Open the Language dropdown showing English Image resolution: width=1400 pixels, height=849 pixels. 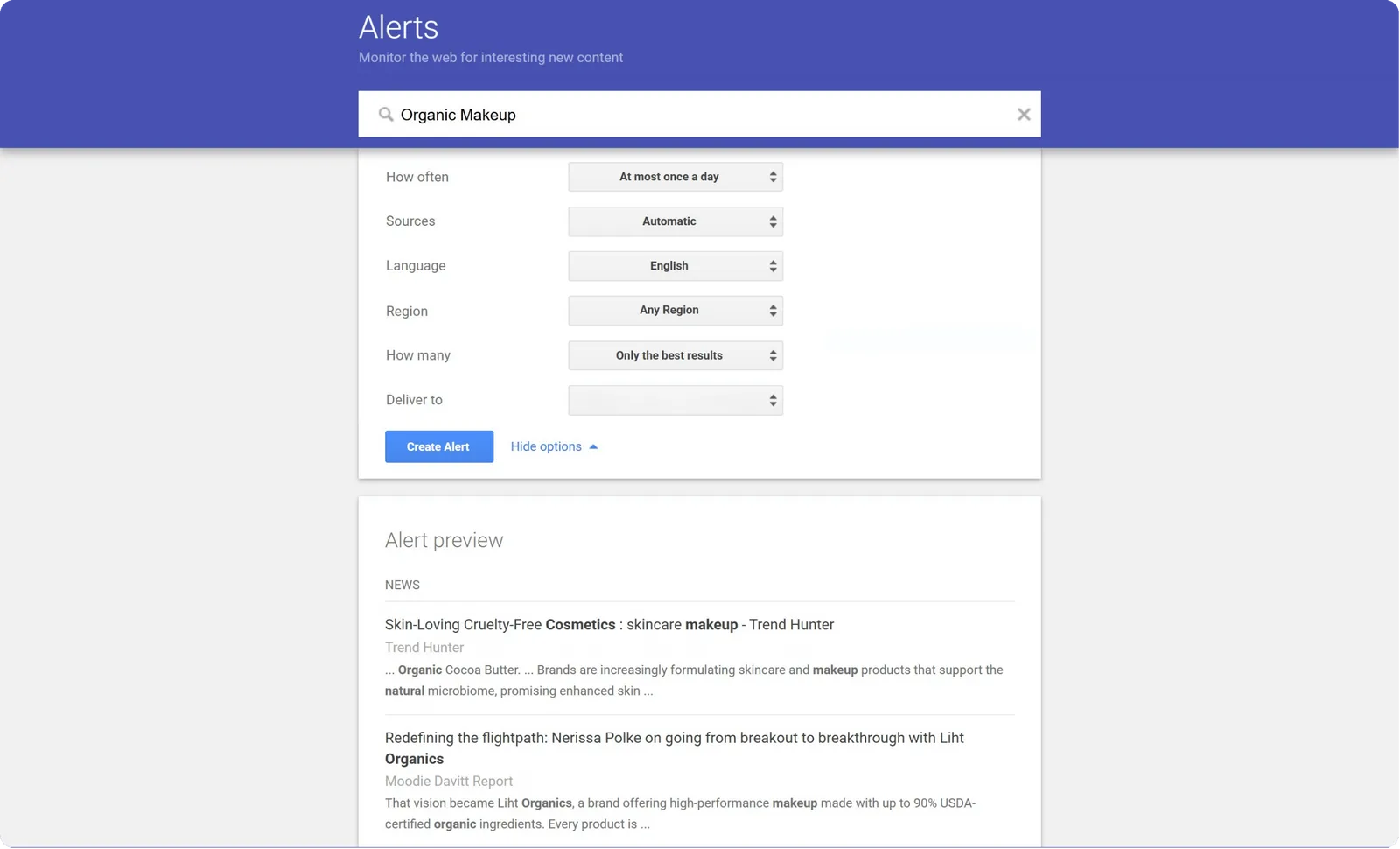tap(675, 266)
